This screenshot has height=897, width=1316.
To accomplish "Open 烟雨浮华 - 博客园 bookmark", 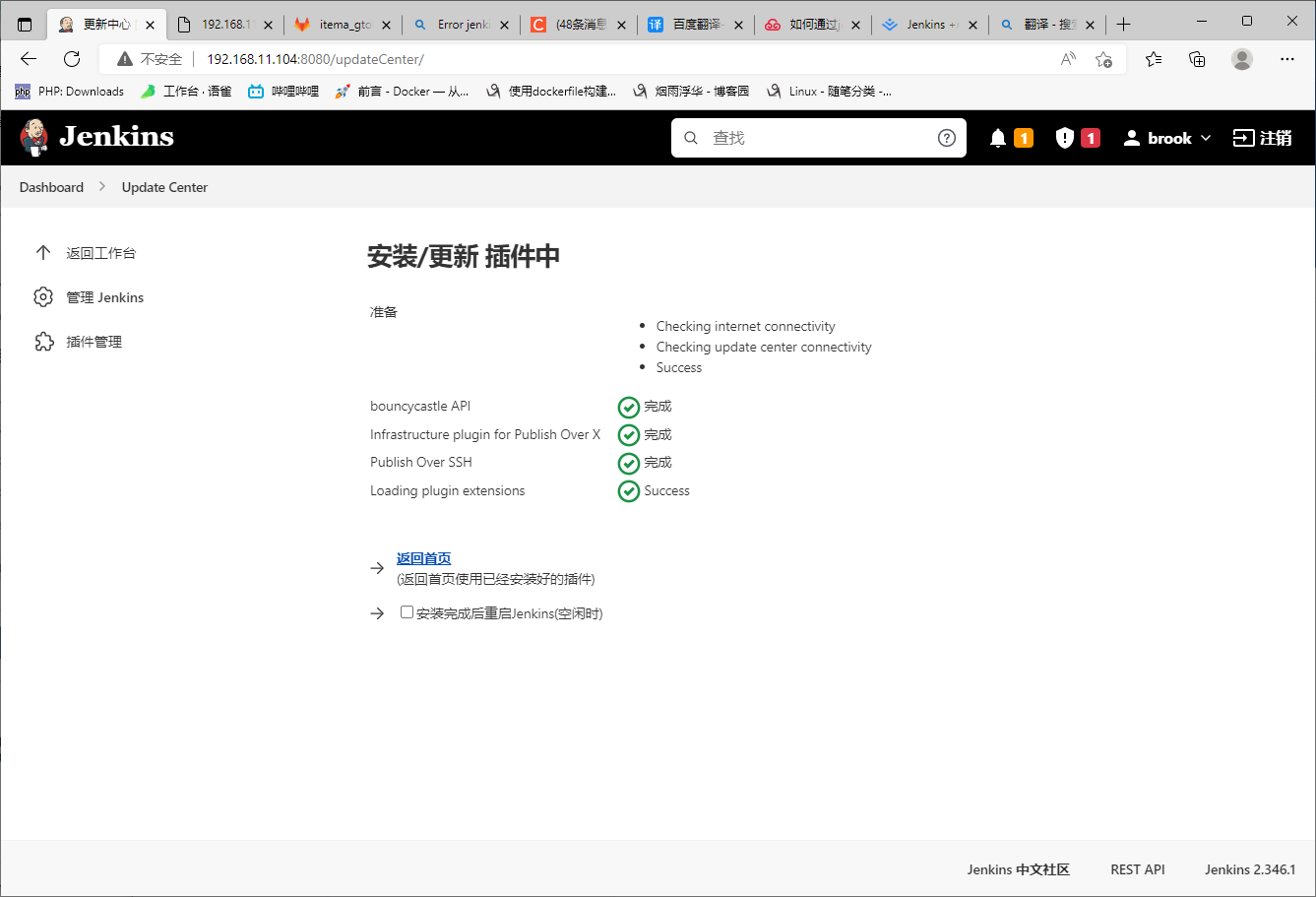I will point(691,92).
